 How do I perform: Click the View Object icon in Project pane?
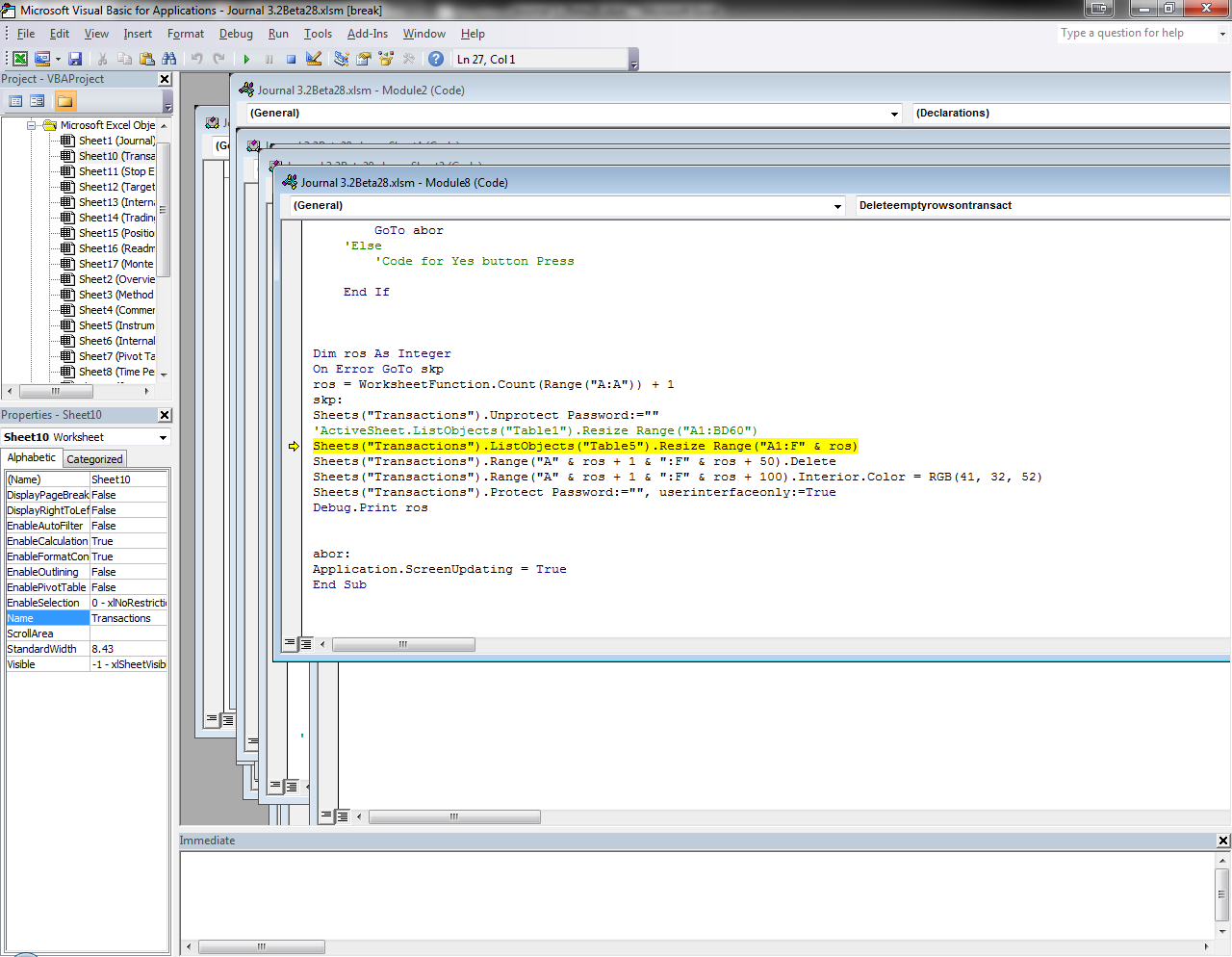(37, 101)
